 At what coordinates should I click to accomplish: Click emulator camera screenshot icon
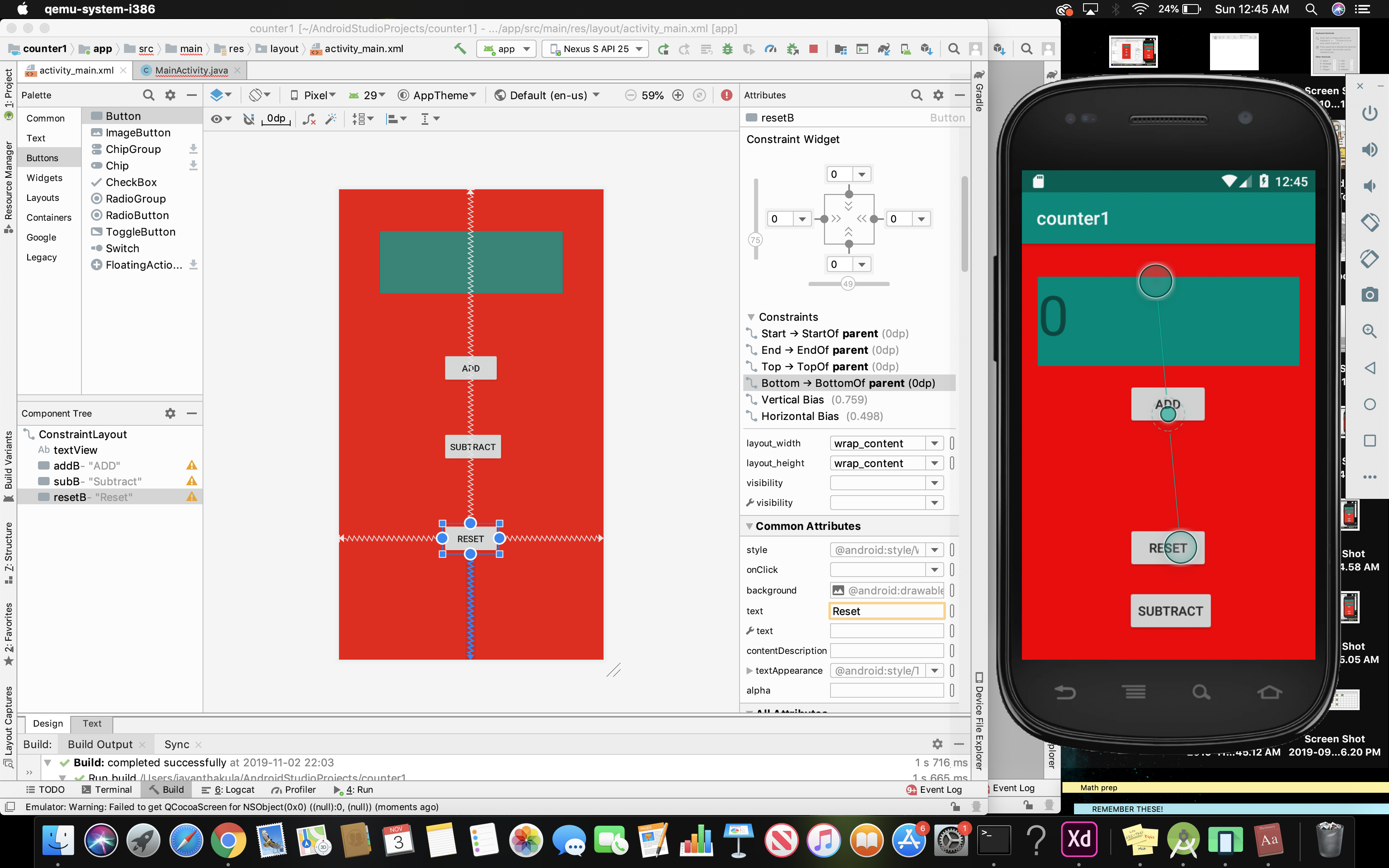pyautogui.click(x=1370, y=294)
